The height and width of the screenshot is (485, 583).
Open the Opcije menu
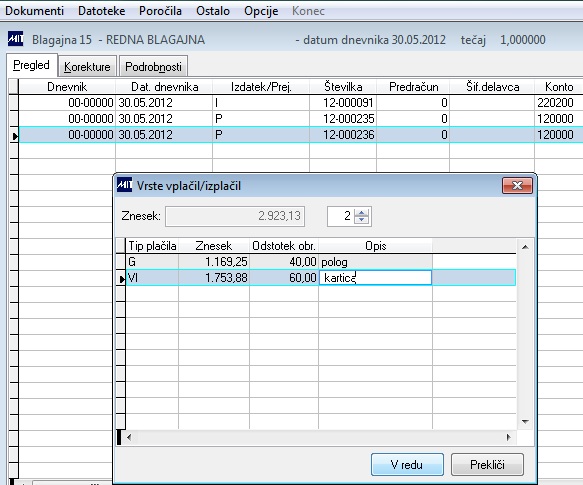point(261,11)
